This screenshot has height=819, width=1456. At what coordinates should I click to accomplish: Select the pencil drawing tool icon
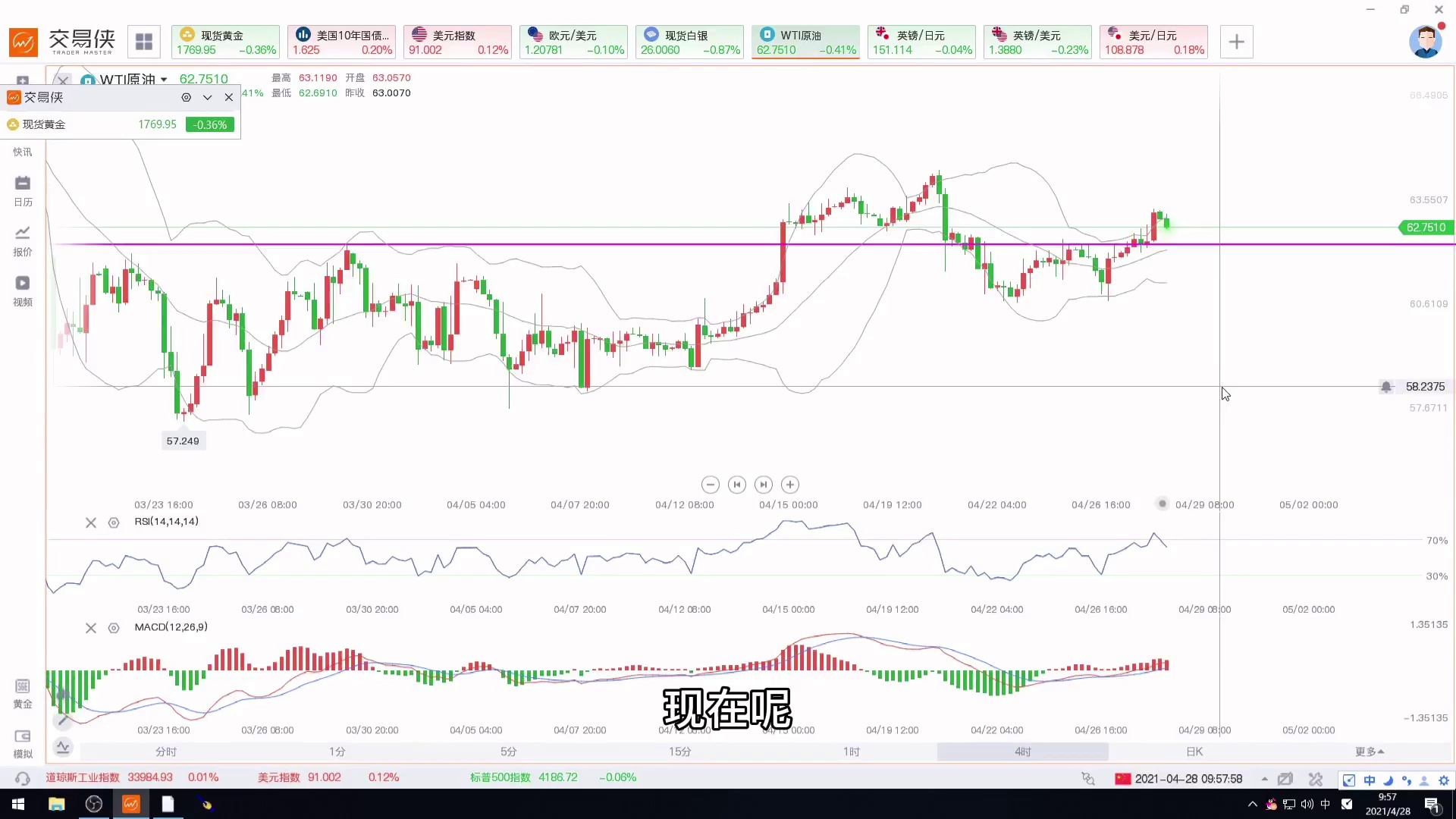click(63, 720)
